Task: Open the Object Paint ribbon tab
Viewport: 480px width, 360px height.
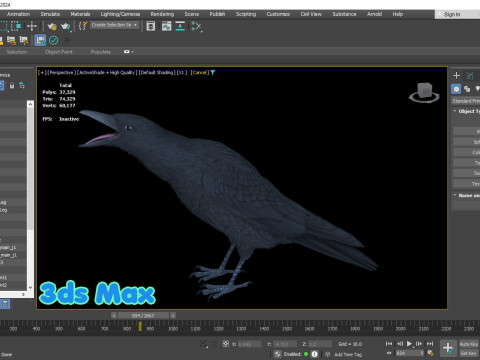Action: click(x=59, y=52)
